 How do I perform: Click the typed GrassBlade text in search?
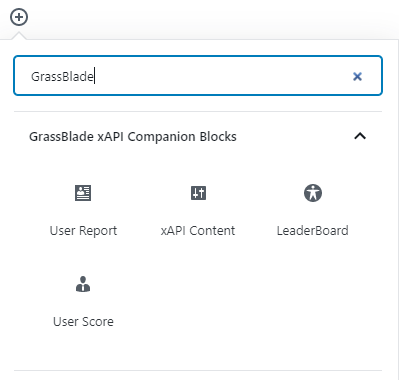[62, 77]
